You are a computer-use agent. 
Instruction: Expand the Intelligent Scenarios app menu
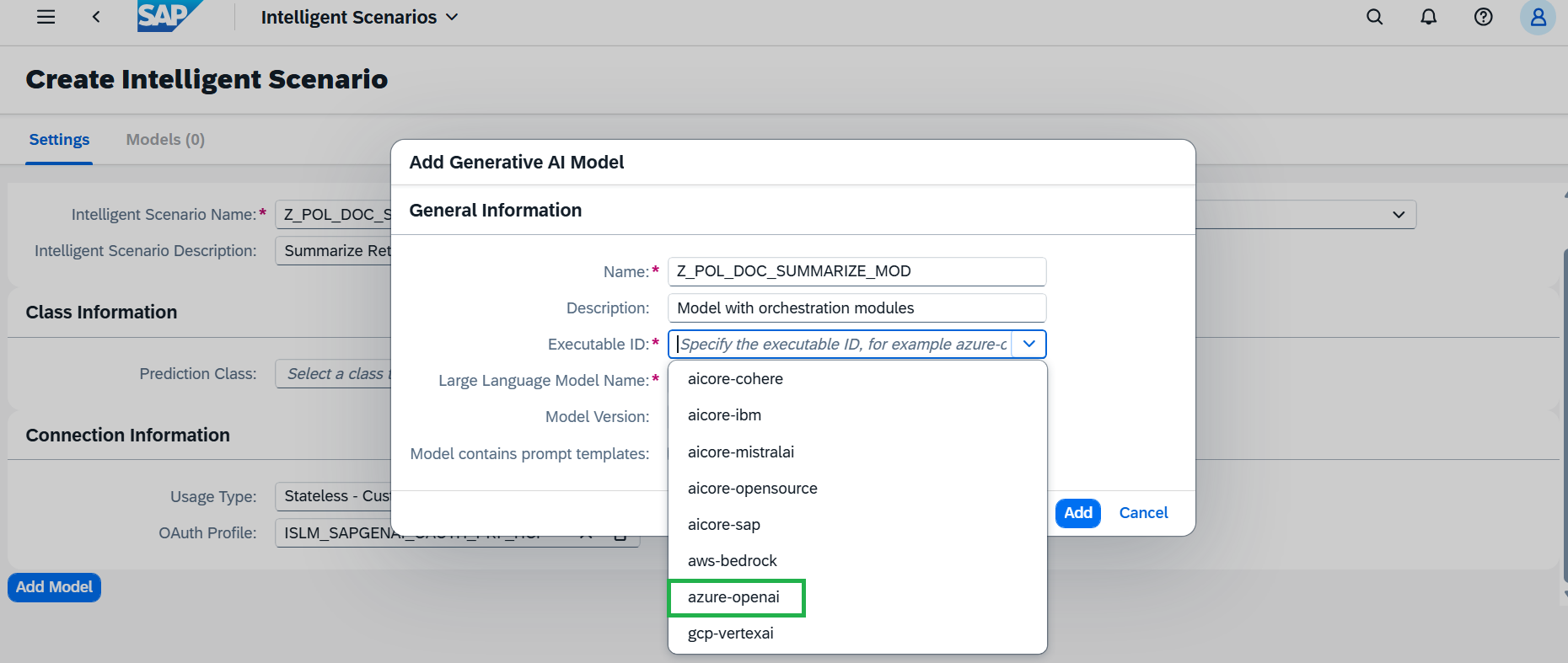[x=359, y=17]
